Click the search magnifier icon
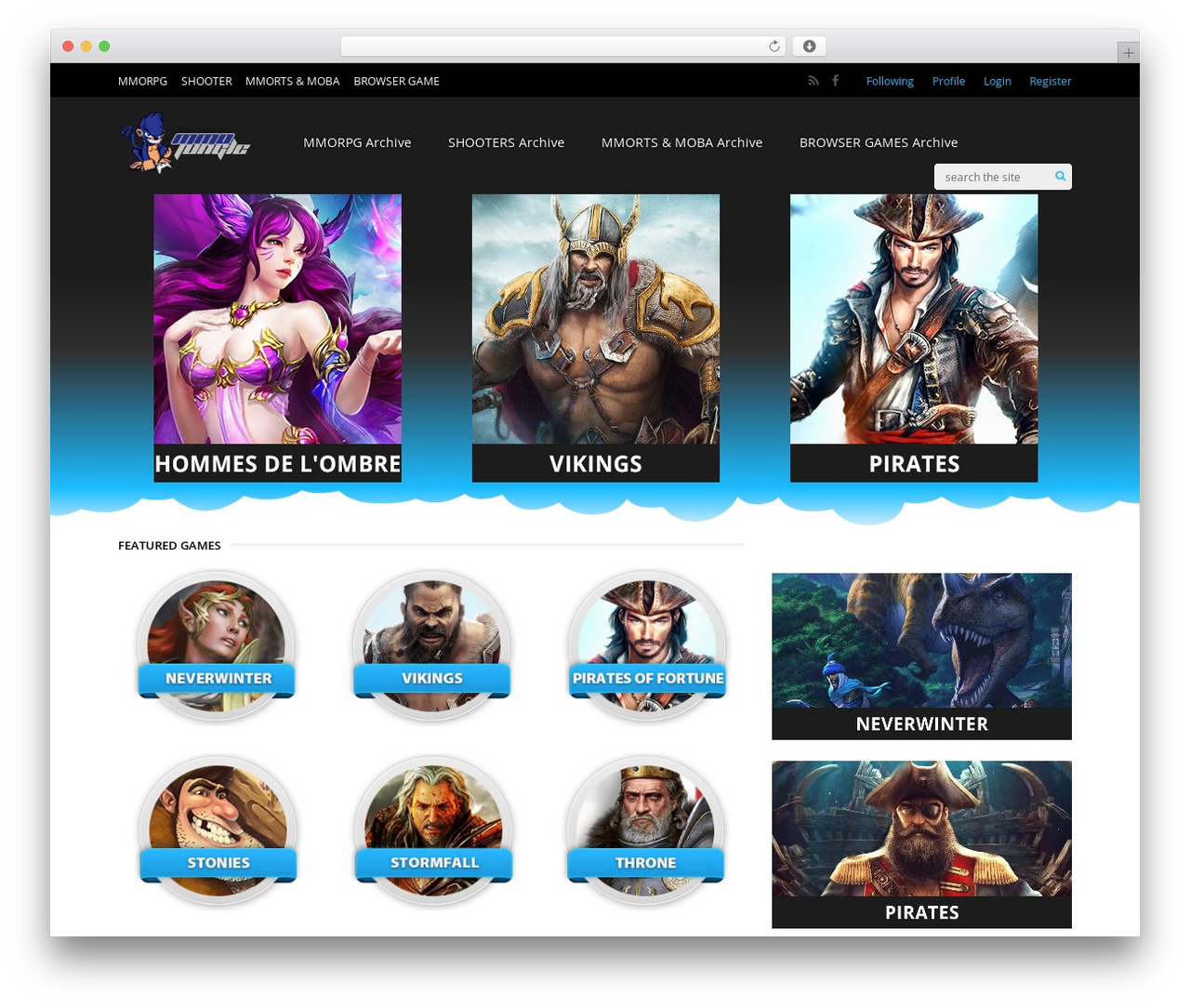The height and width of the screenshot is (1008, 1190). point(1060,176)
